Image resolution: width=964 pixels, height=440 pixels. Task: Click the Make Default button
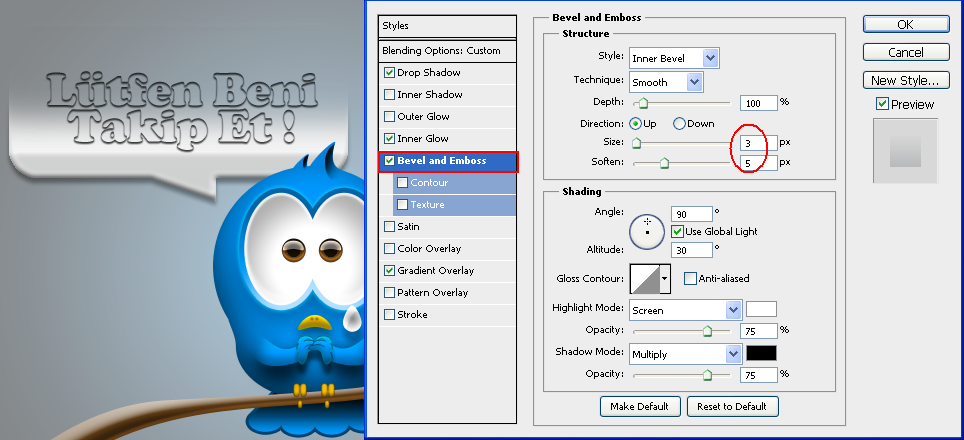click(x=640, y=406)
